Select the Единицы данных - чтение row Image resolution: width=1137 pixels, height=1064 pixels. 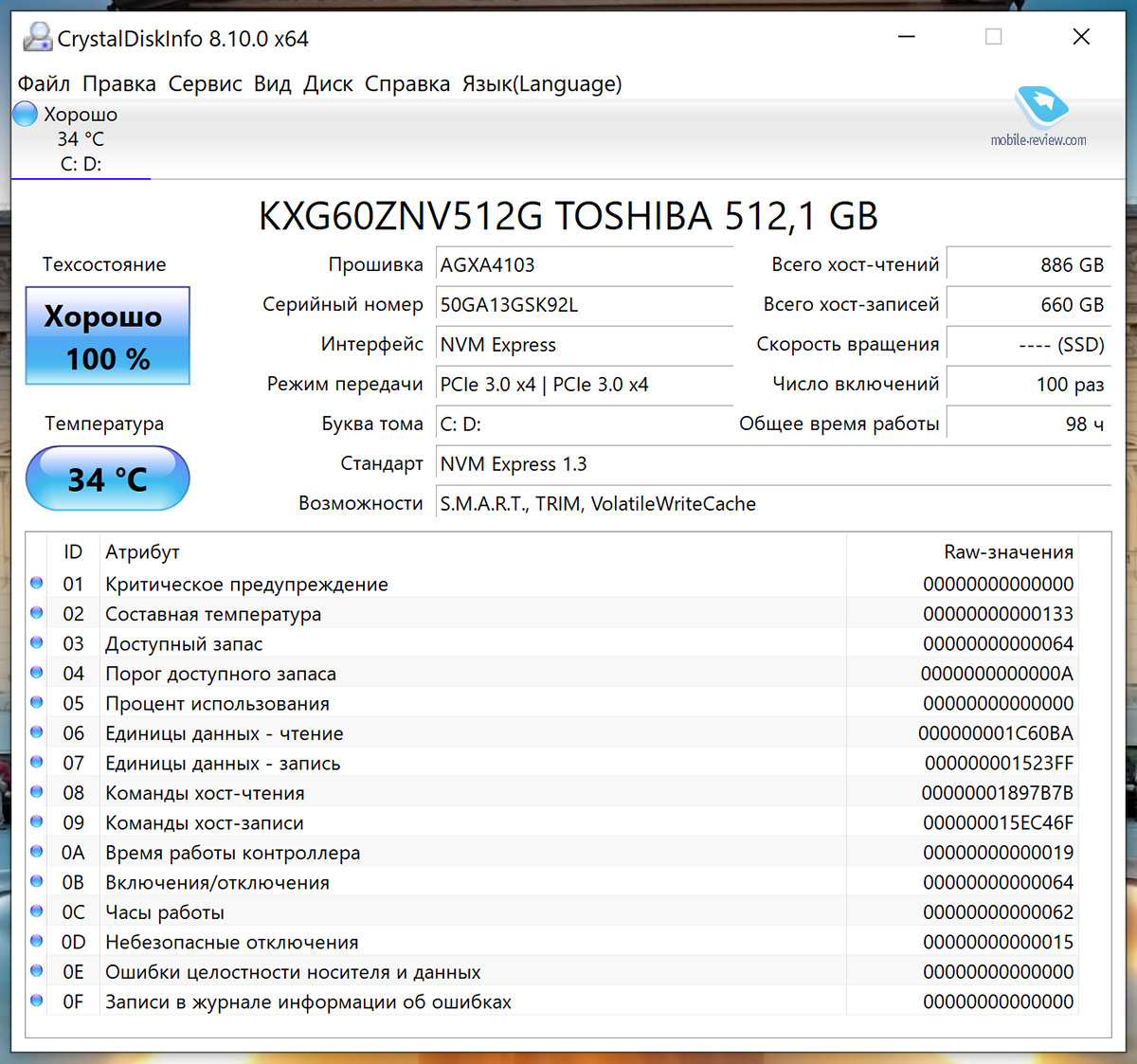552,733
